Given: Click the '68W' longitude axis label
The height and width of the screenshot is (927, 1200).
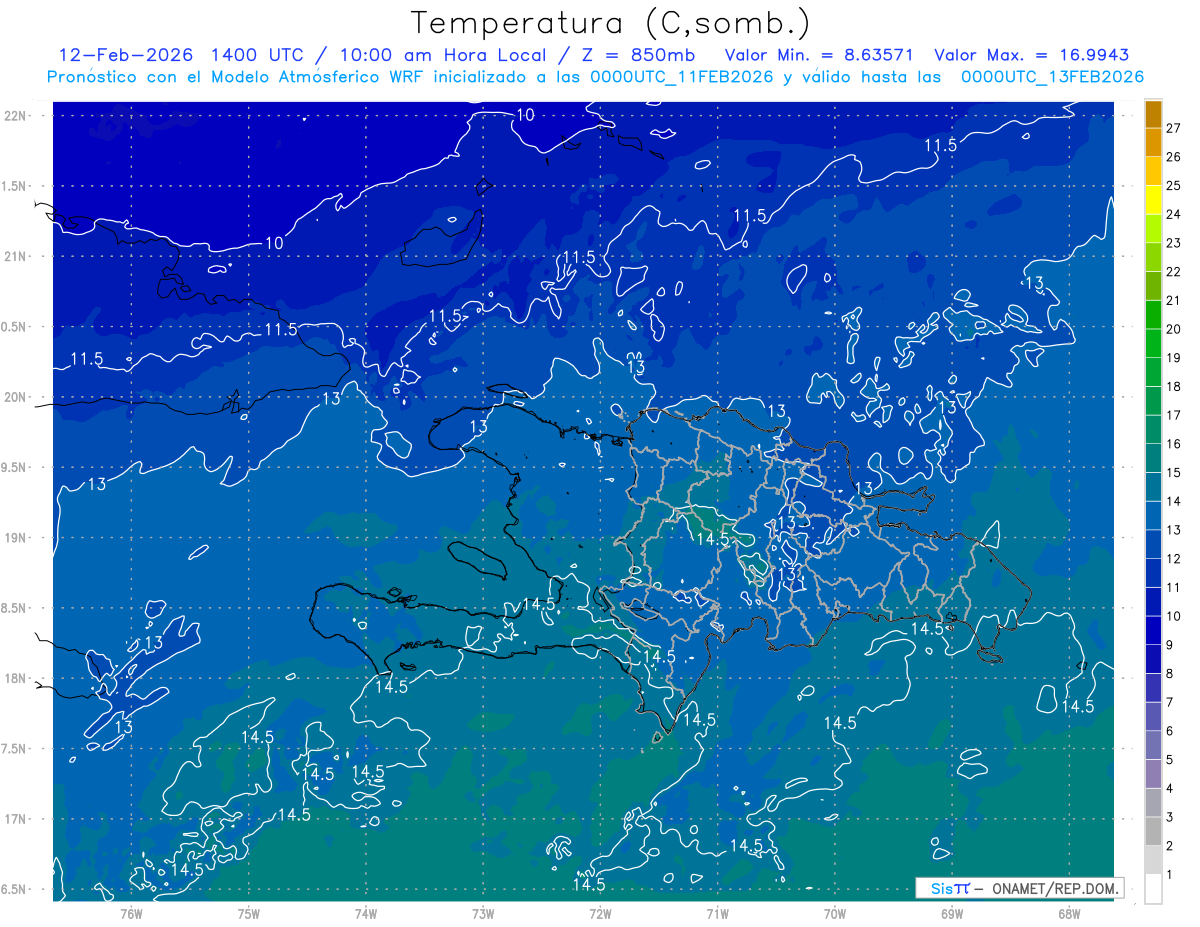Looking at the screenshot, I should tap(1069, 914).
